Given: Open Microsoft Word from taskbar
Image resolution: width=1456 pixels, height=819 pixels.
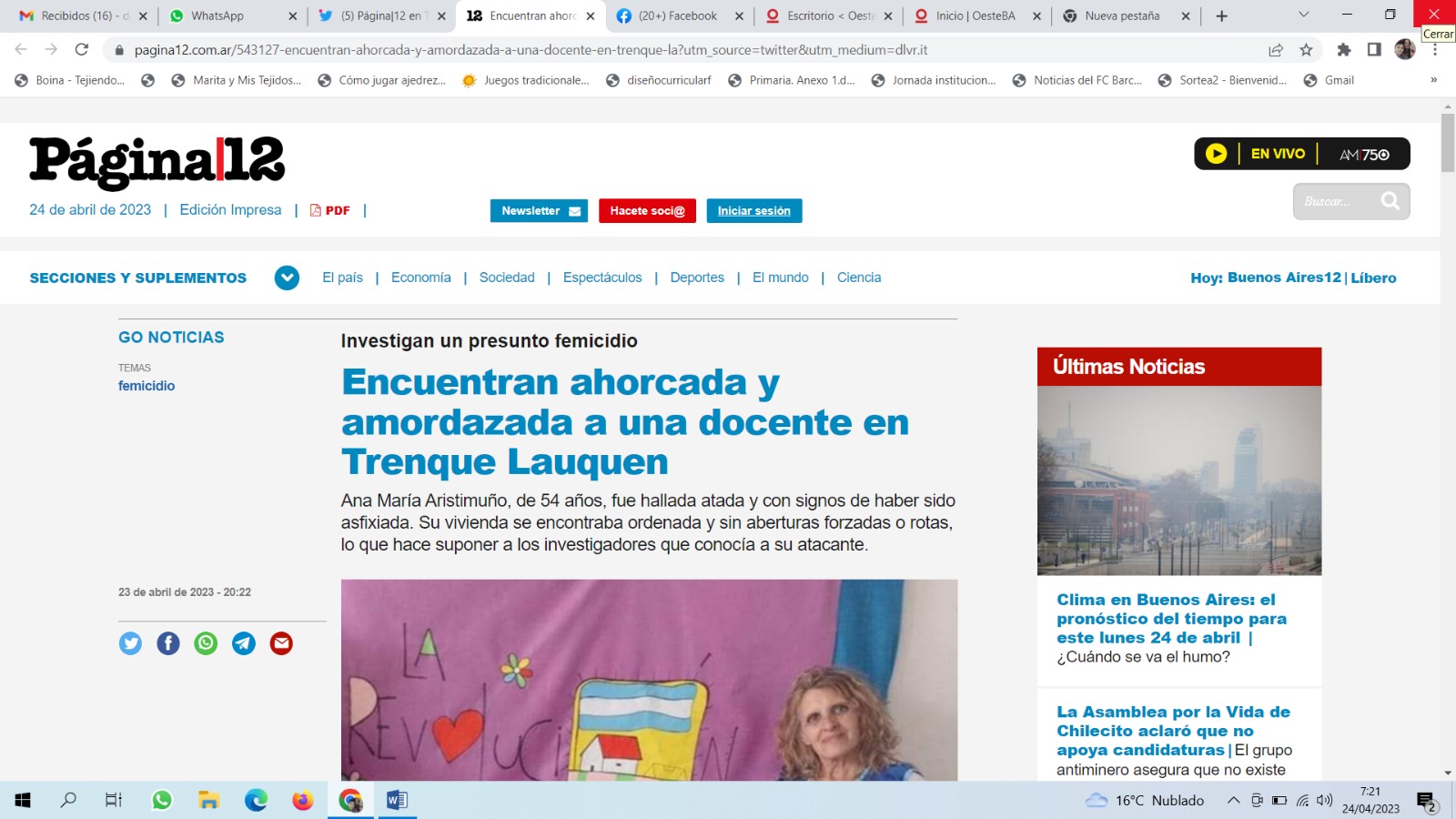Looking at the screenshot, I should pos(397,800).
